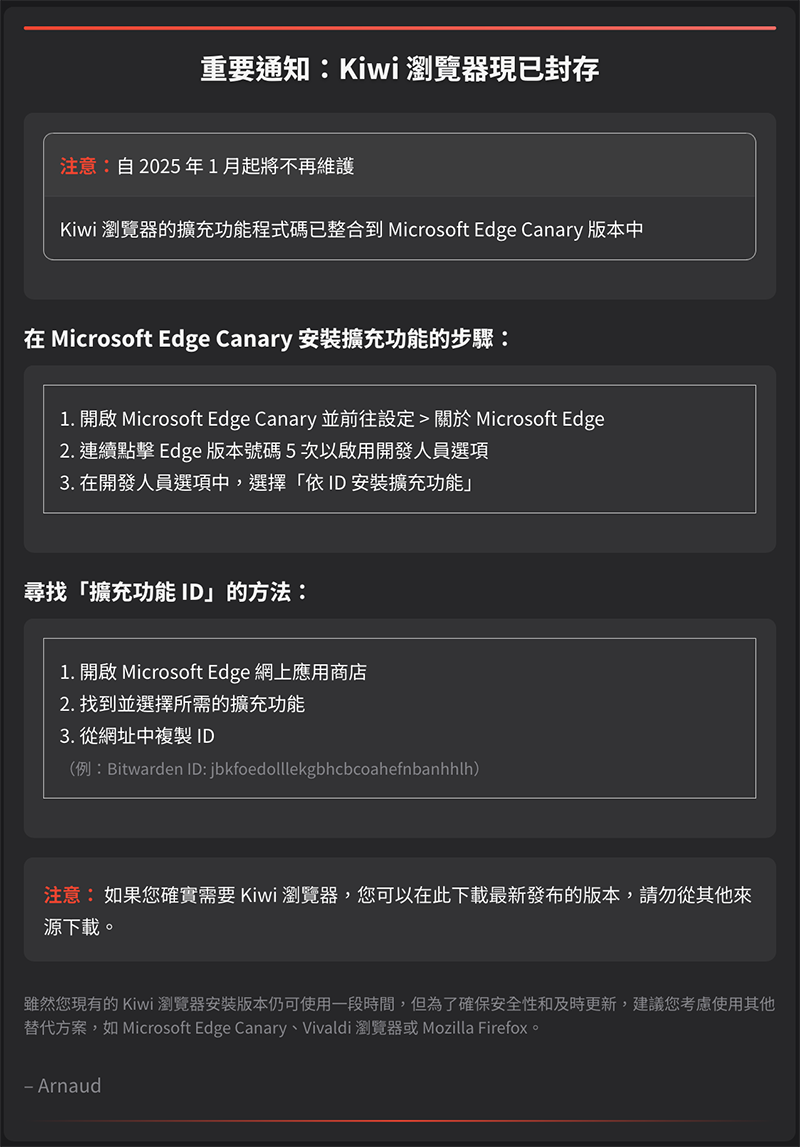Image resolution: width=800 pixels, height=1147 pixels.
Task: Click step 1 開啟 Microsoft Edge Canary 並前往設定
Action: click(x=332, y=418)
